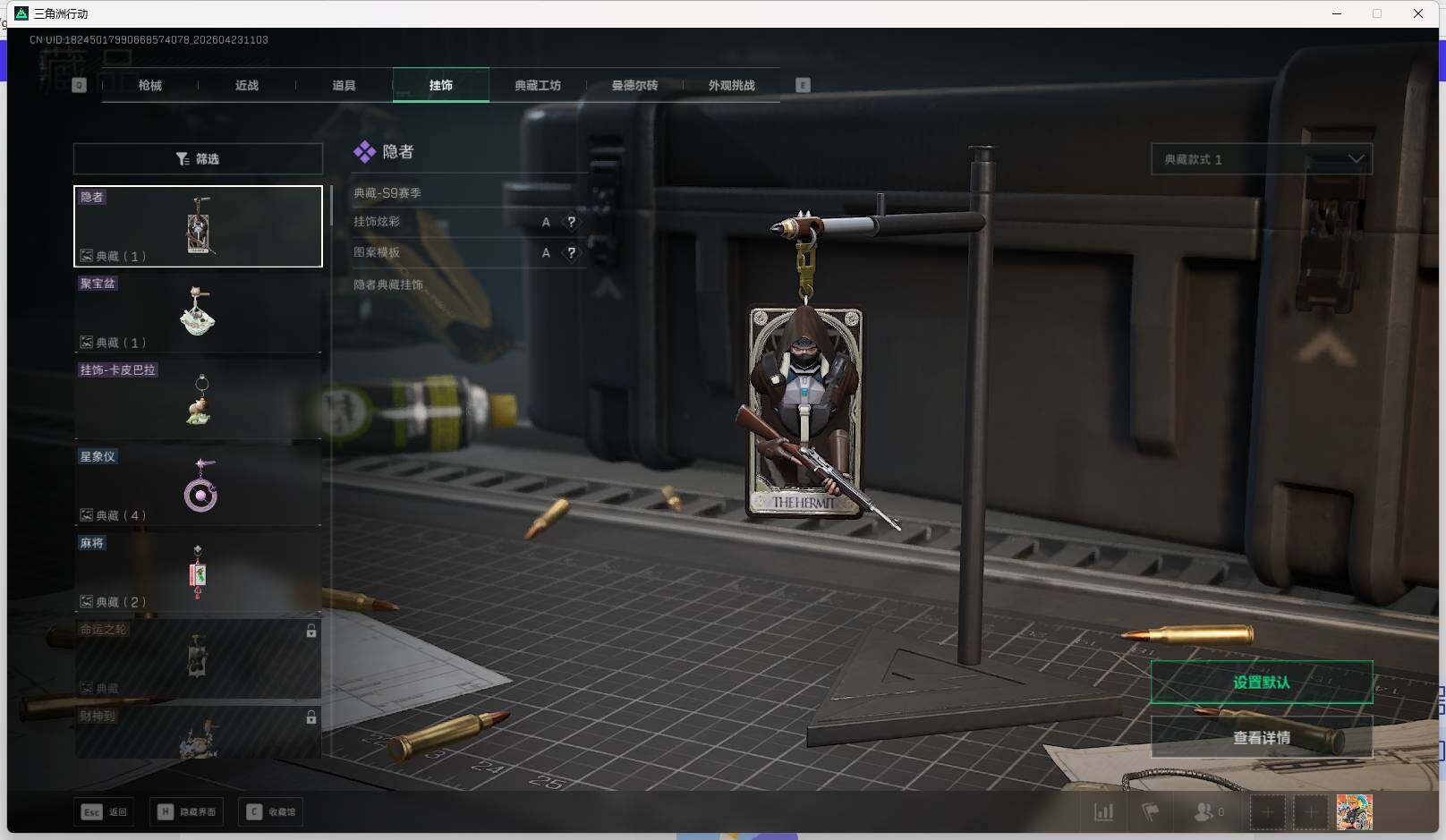The image size is (1446, 840).
Task: Switch to the 外观挑战 tab
Action: (732, 85)
